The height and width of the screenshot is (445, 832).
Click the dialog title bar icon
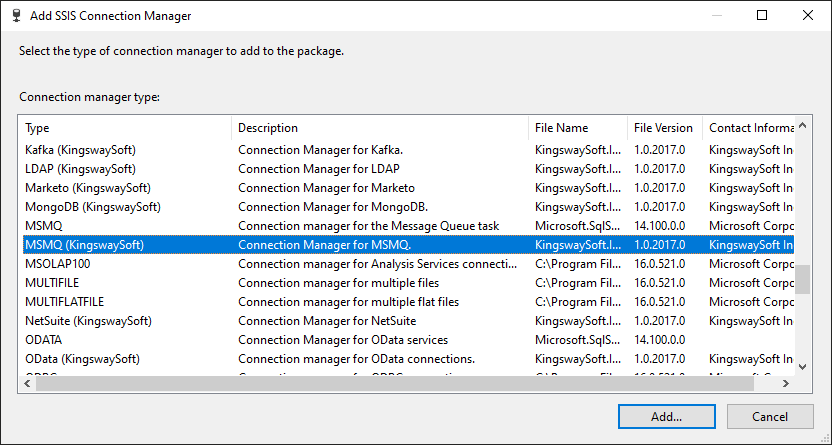(16, 16)
